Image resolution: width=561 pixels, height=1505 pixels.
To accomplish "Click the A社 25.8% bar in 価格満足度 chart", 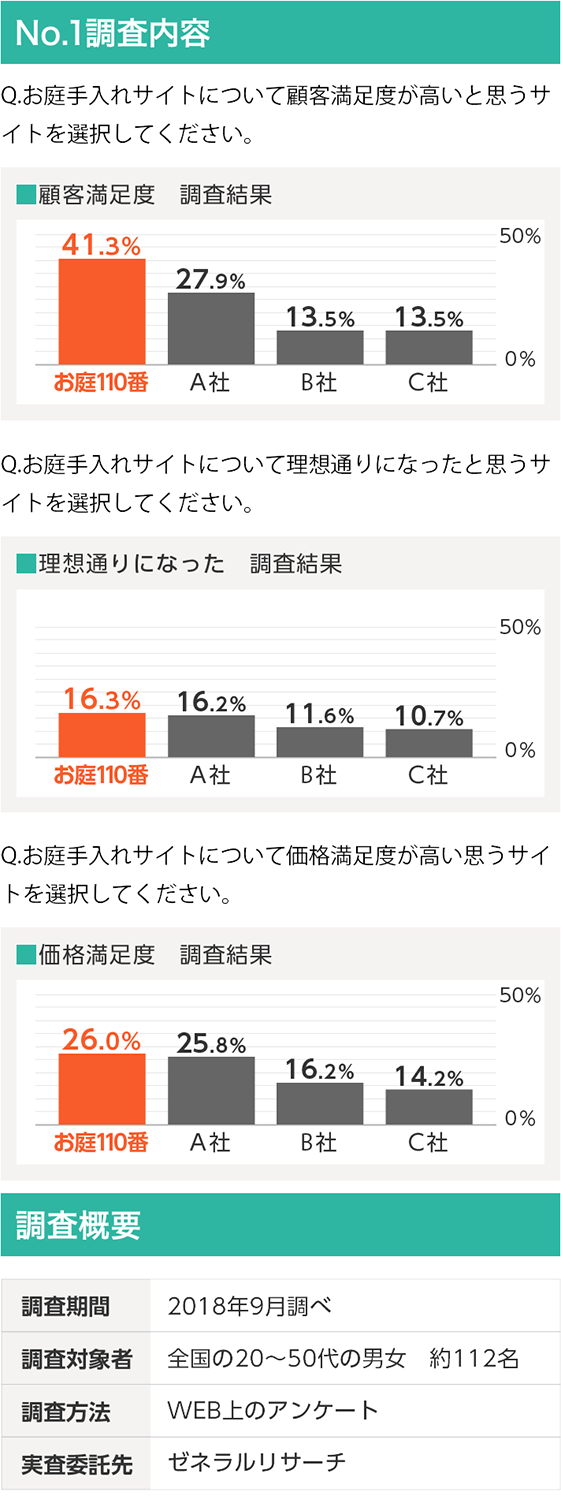I will pos(211,1091).
